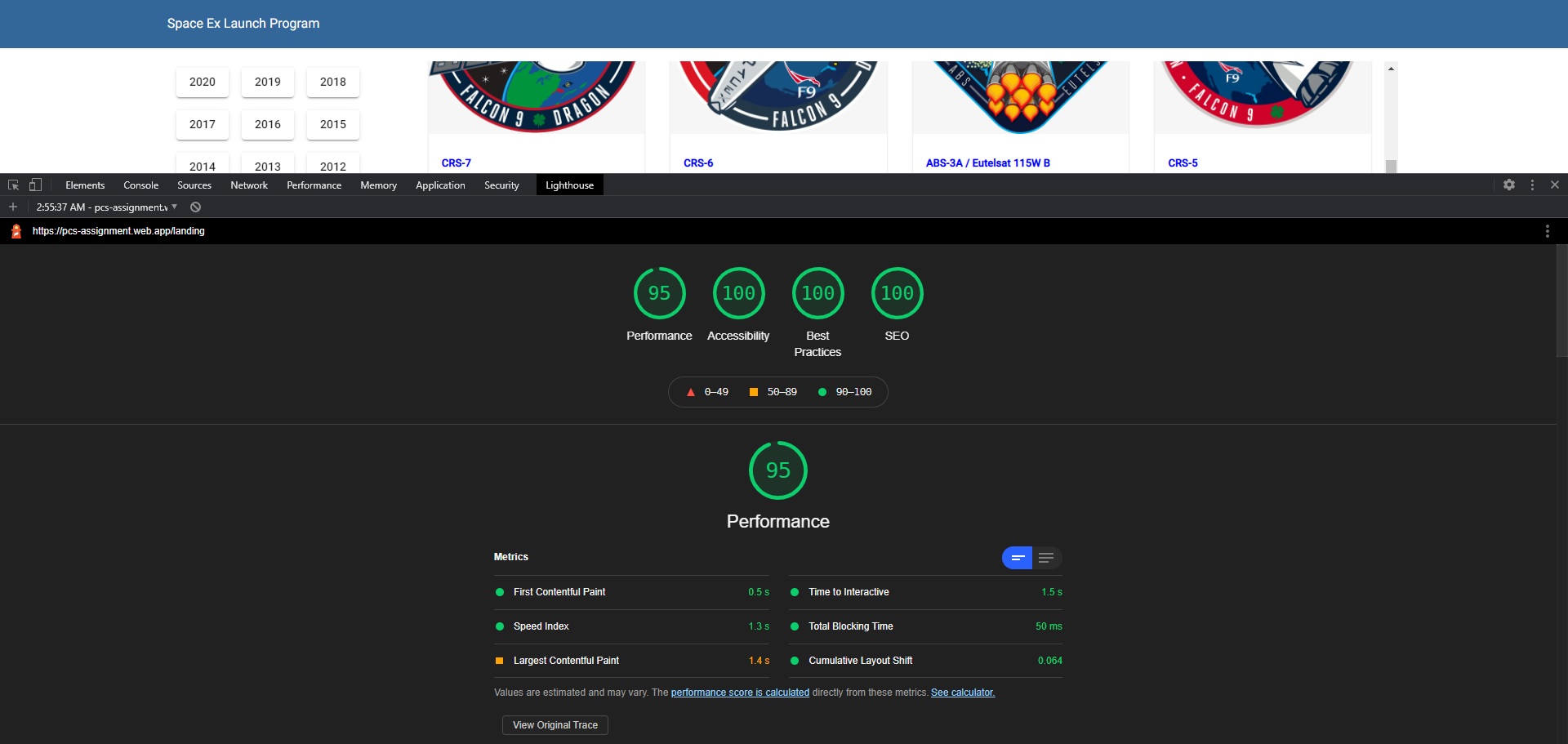Click the Lighthouse logo icon beside URL
Screen dimensions: 1568x744
point(16,231)
